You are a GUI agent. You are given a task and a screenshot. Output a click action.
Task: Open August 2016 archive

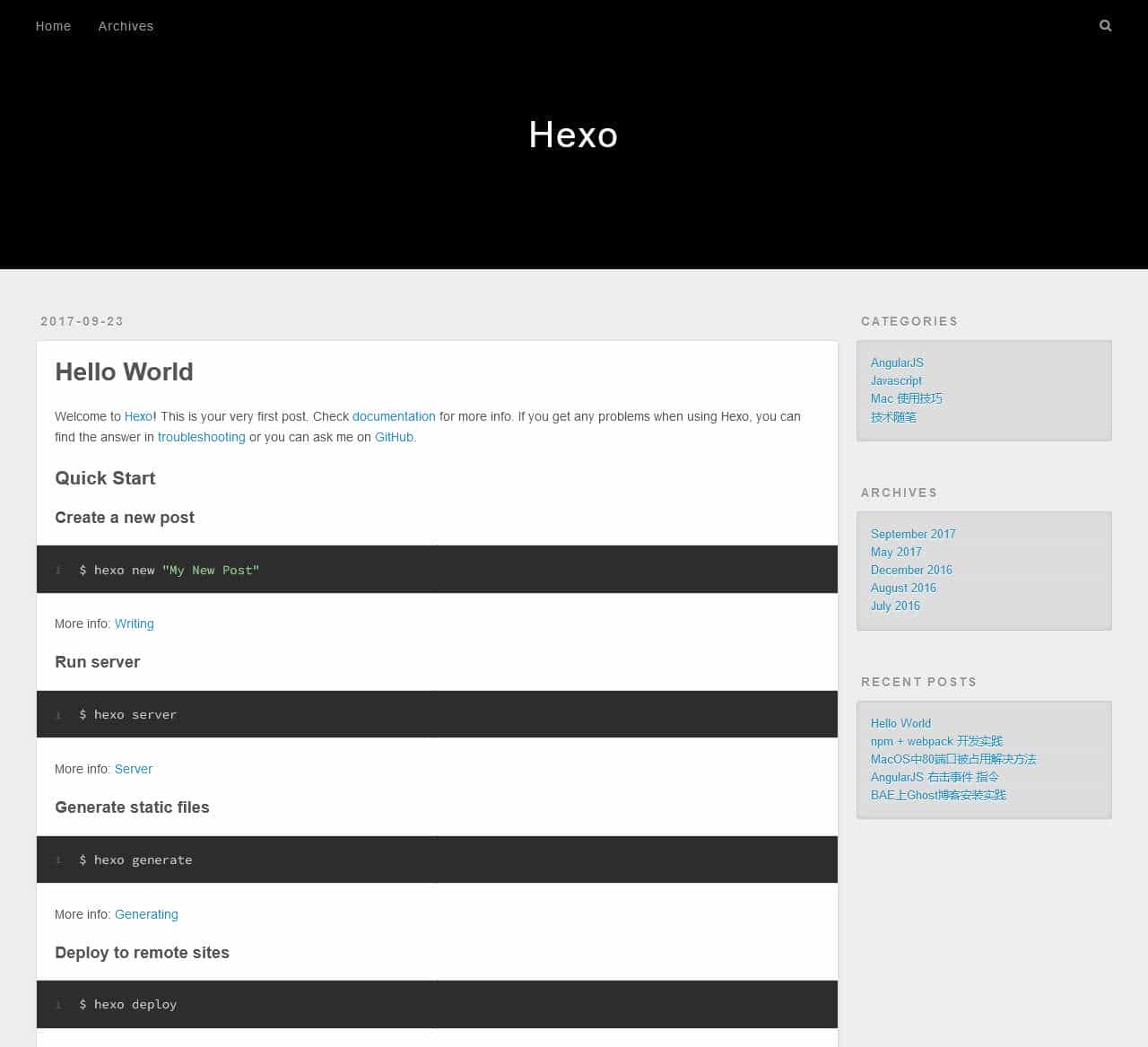click(903, 588)
